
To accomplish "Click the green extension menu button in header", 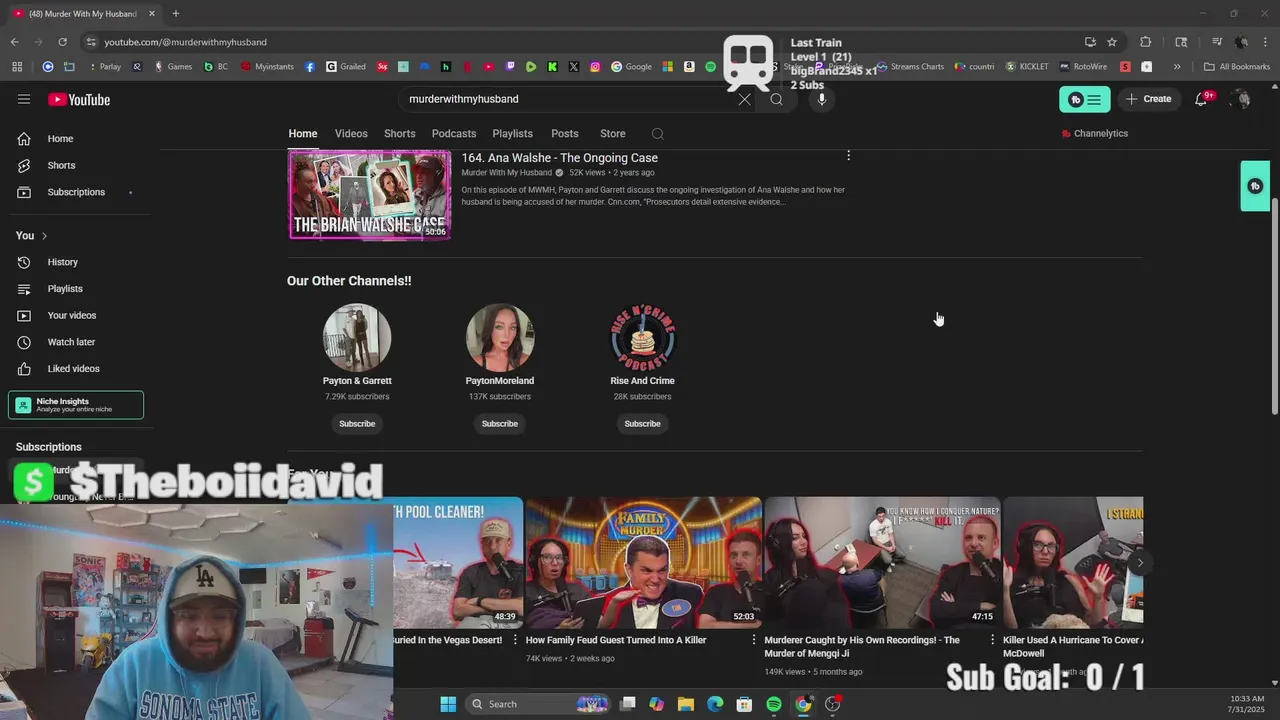I will coord(1085,99).
